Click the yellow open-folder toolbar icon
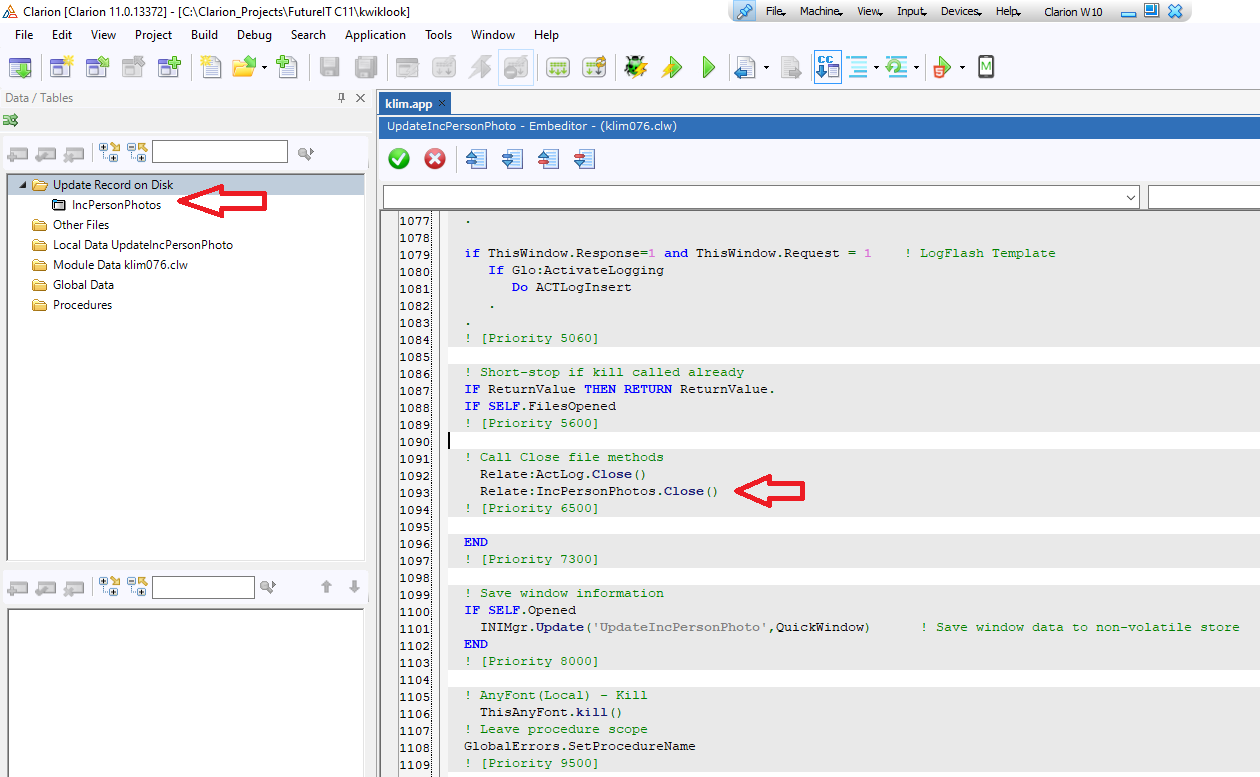1260x777 pixels. (x=243, y=67)
